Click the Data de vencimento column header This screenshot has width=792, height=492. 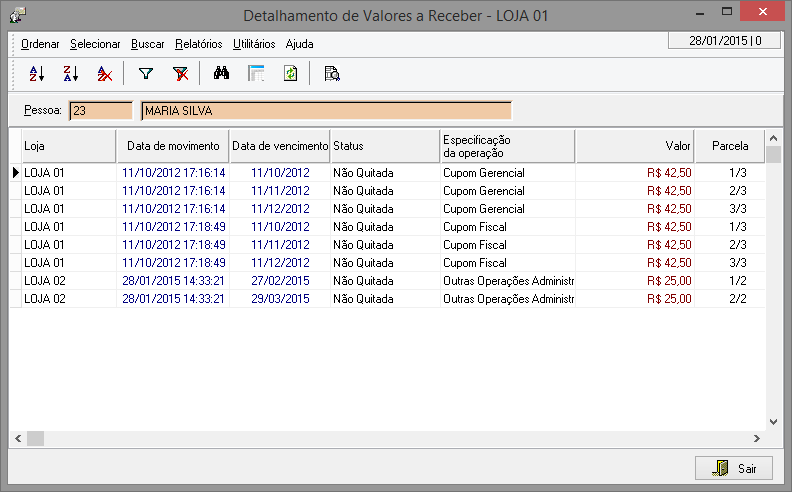[280, 146]
